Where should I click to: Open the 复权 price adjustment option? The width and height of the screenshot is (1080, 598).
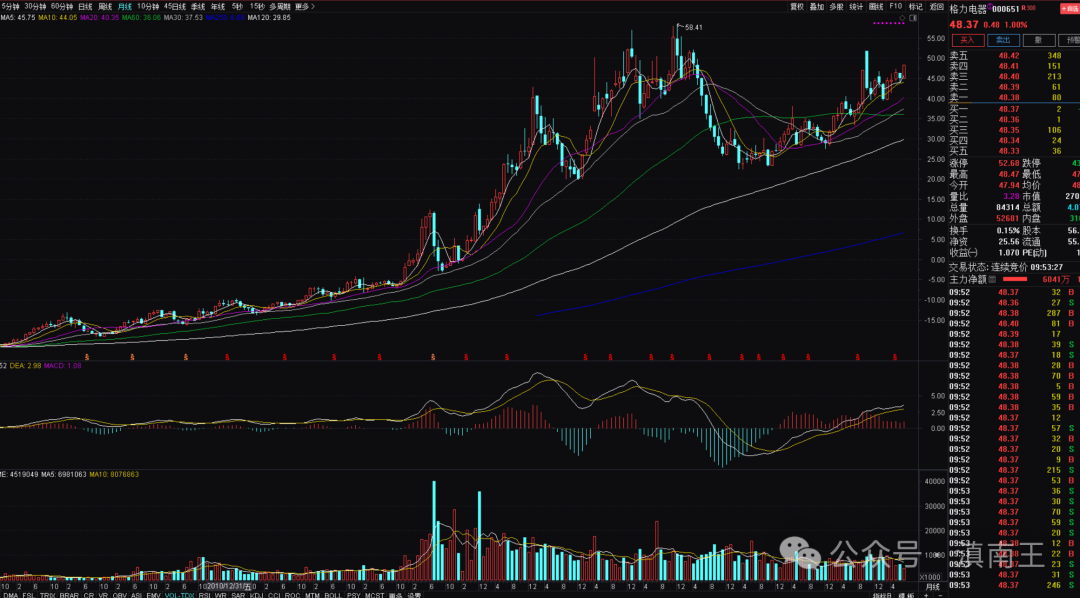click(x=797, y=6)
